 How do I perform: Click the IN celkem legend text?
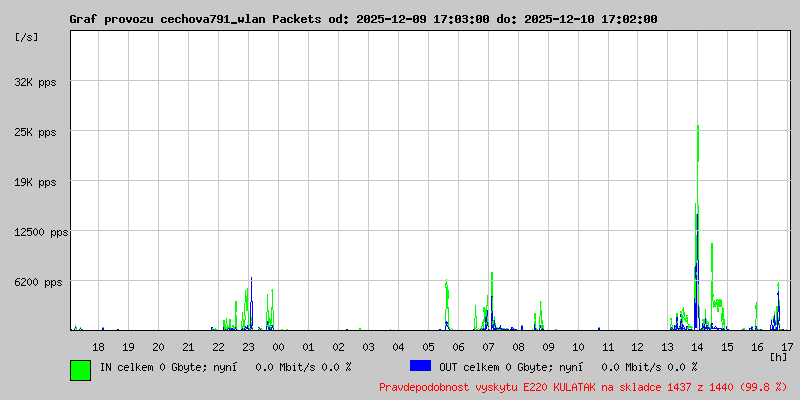226,366
